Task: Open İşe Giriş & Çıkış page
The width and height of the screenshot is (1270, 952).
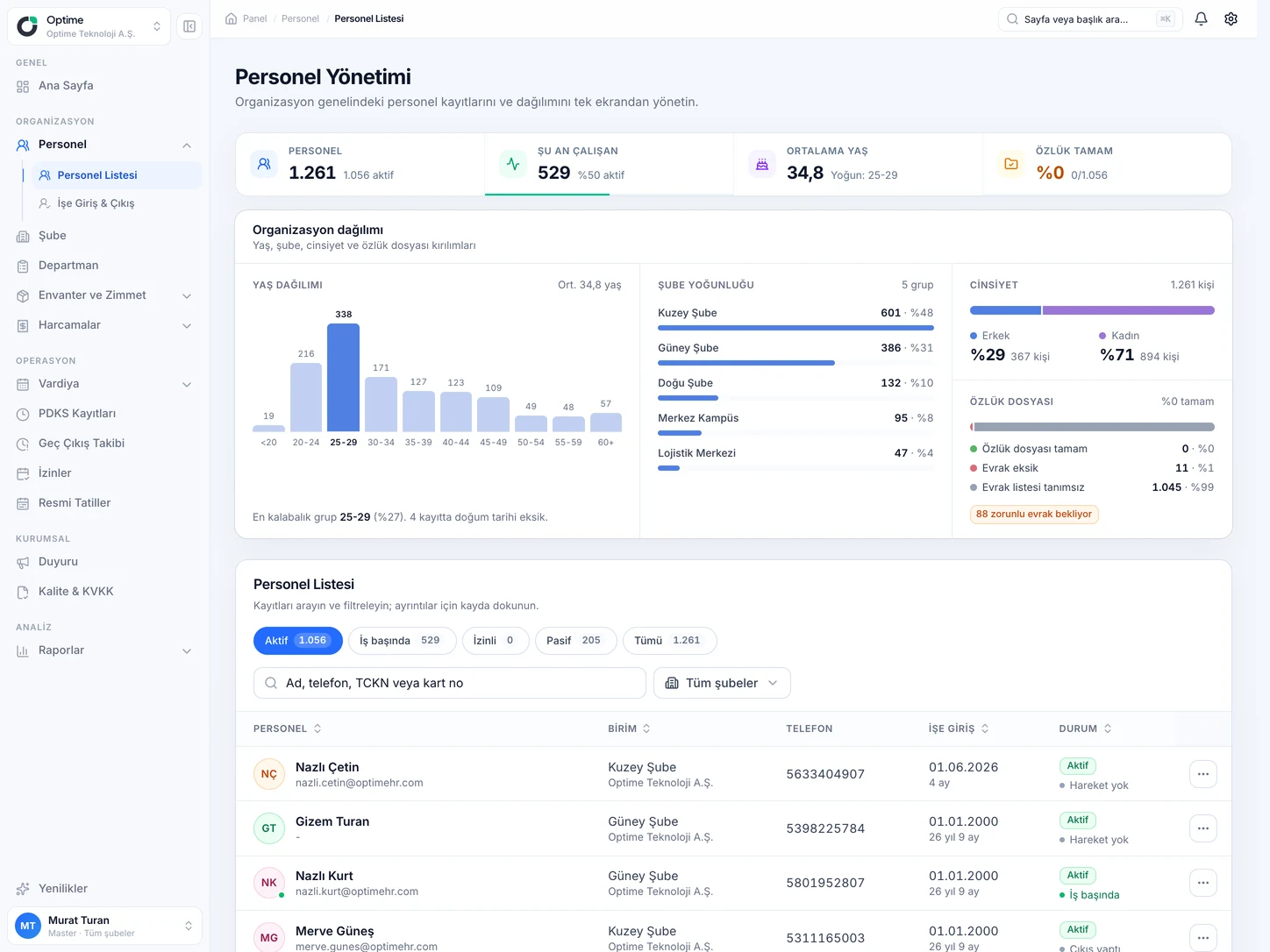Action: point(118,203)
